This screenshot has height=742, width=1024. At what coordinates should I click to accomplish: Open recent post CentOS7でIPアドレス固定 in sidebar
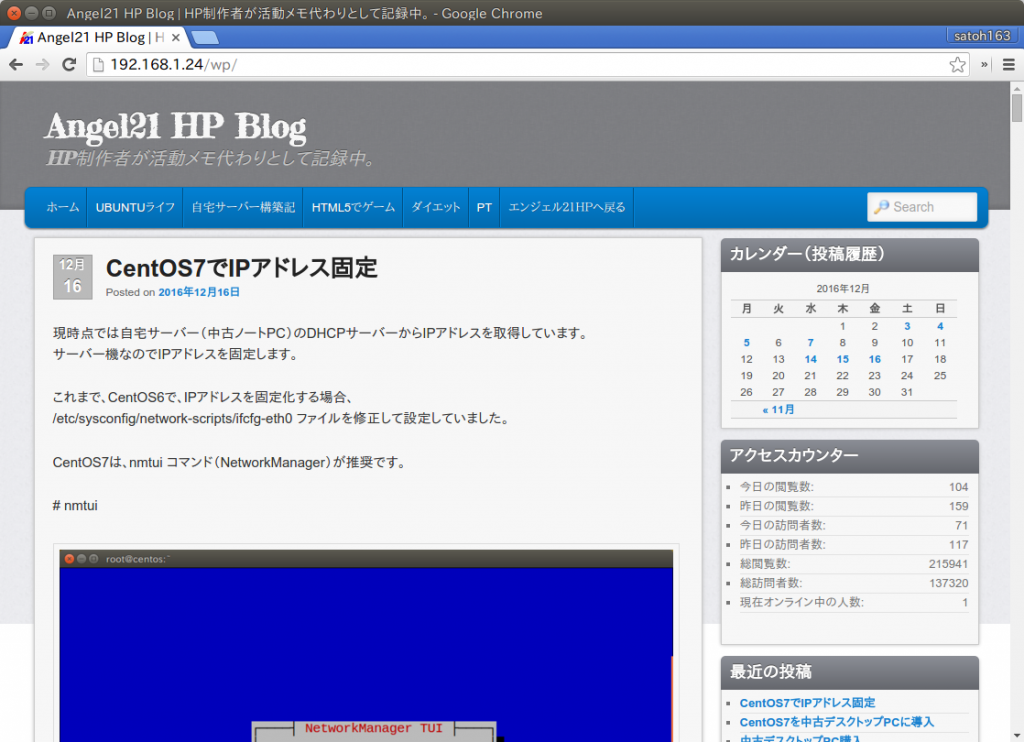point(807,703)
